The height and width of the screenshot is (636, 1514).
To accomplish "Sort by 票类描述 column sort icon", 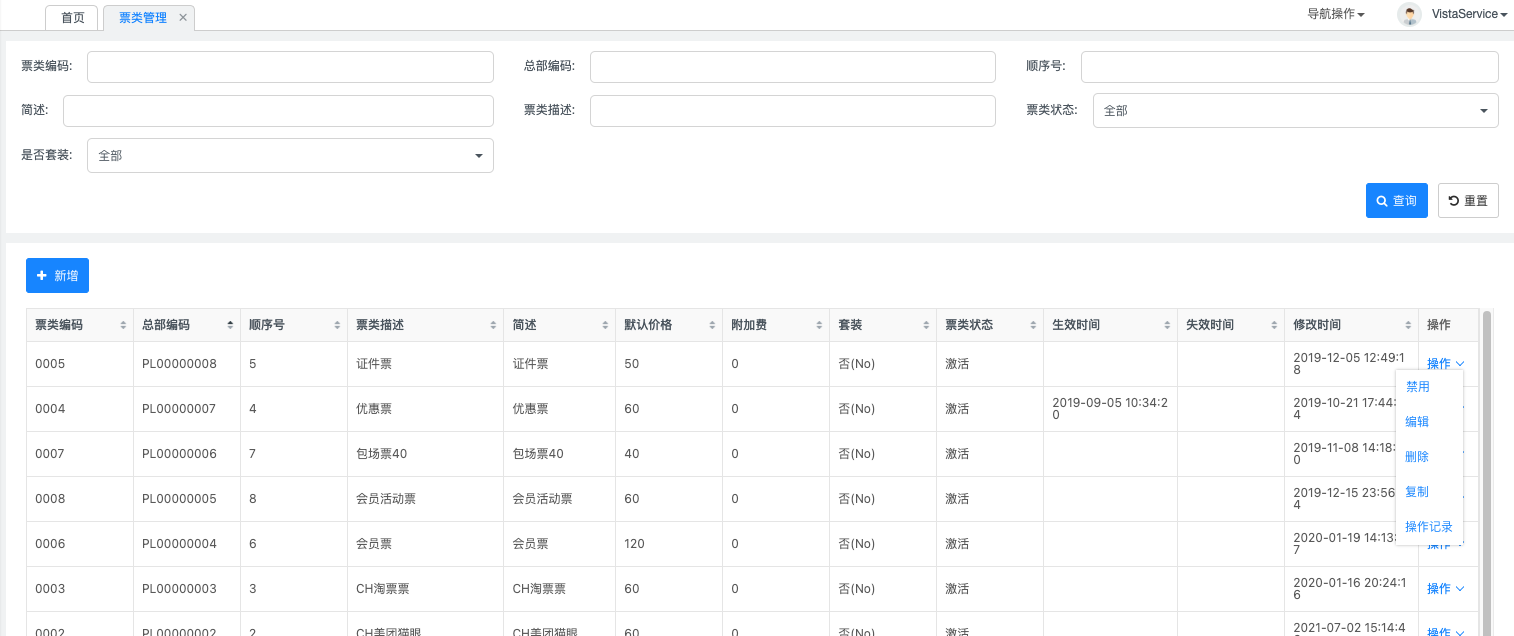I will [x=493, y=326].
